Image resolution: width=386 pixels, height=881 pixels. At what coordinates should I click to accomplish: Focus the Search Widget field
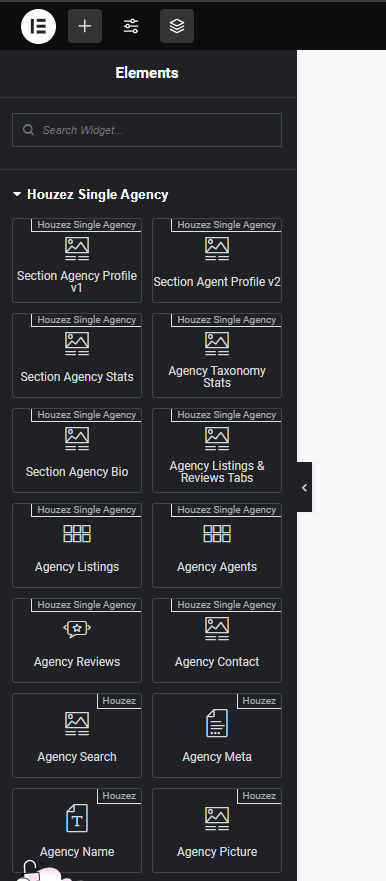point(147,130)
